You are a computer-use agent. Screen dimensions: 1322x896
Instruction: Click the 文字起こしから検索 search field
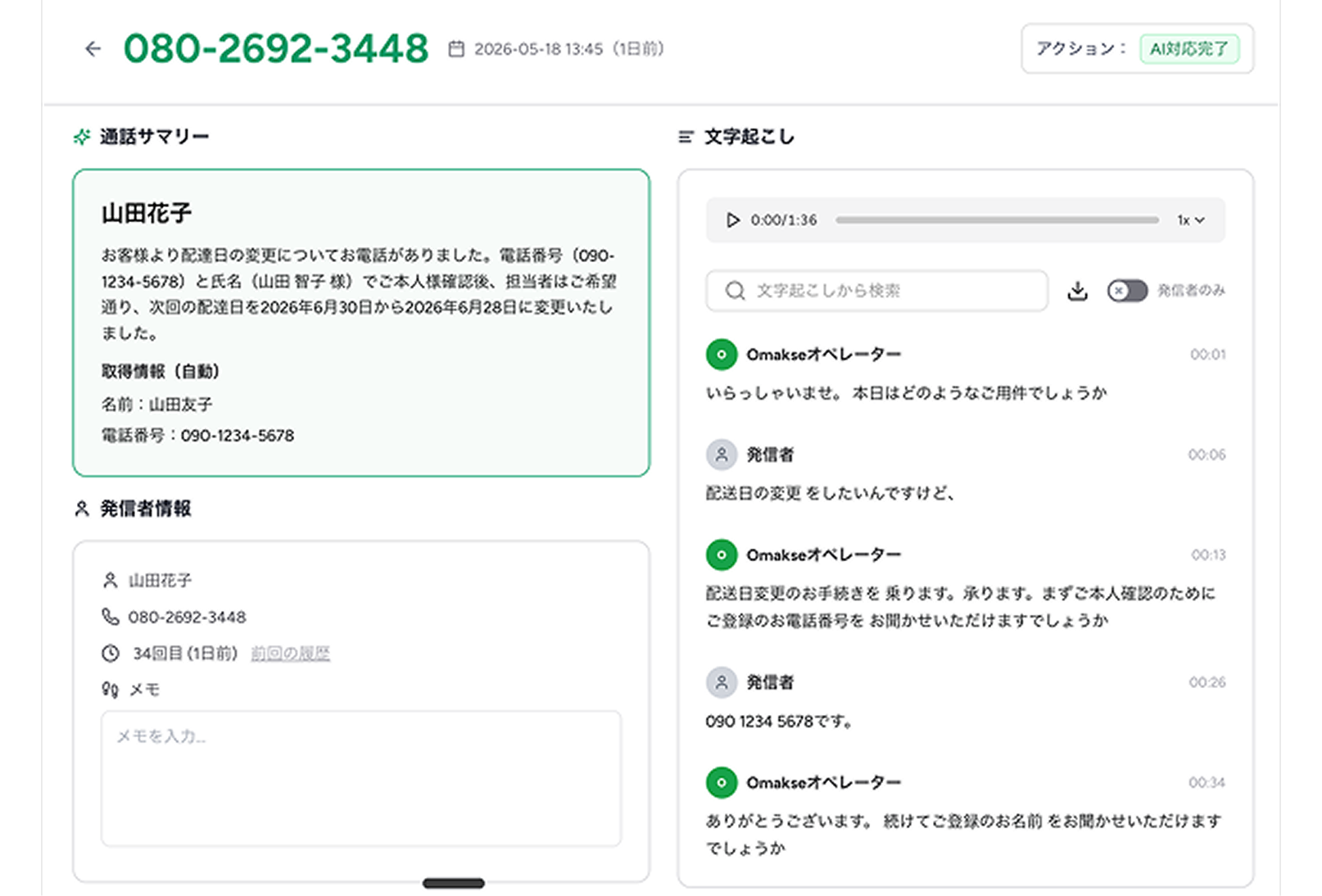[x=876, y=291]
